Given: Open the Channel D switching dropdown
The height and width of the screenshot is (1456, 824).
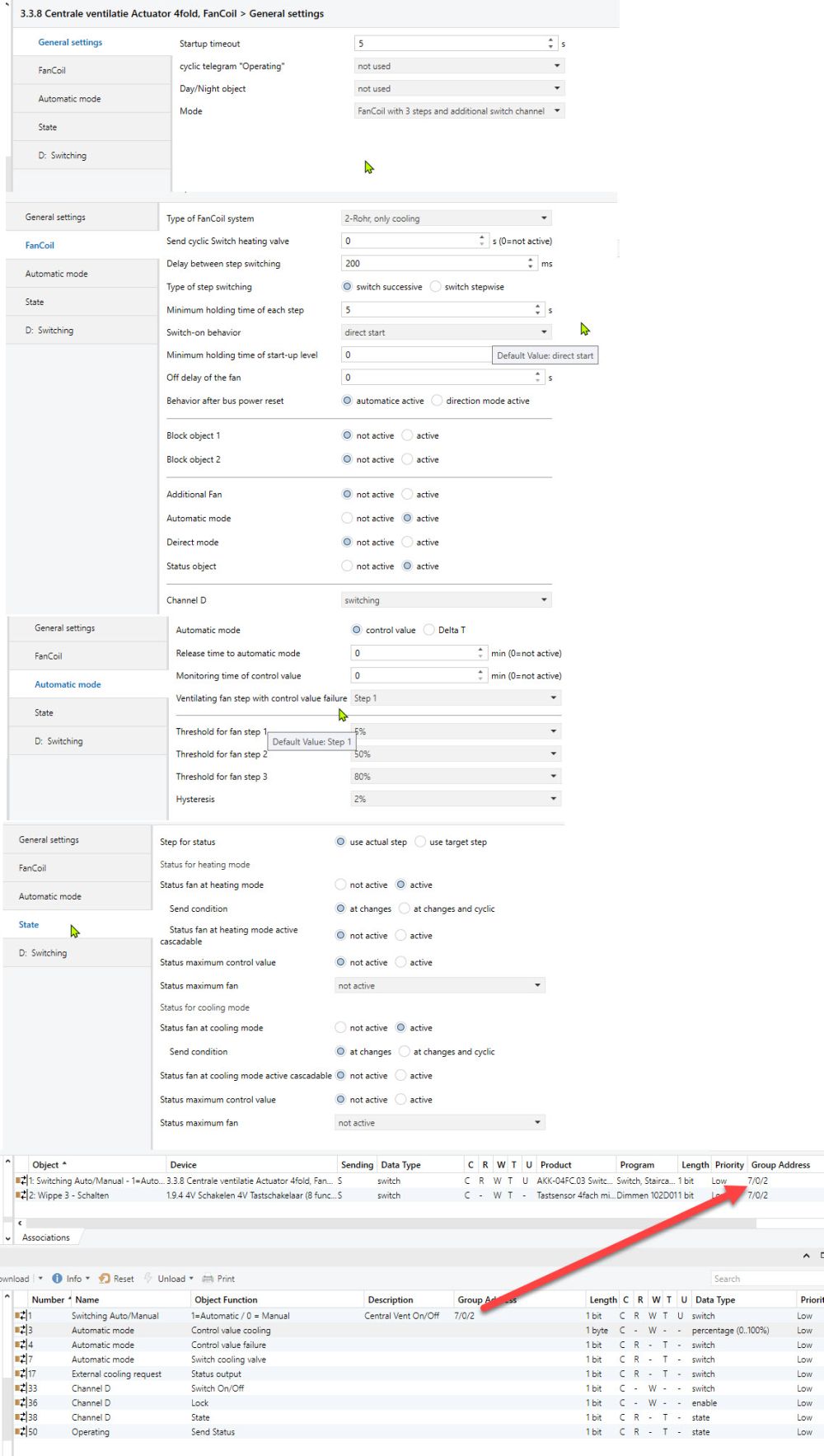Looking at the screenshot, I should click(544, 600).
